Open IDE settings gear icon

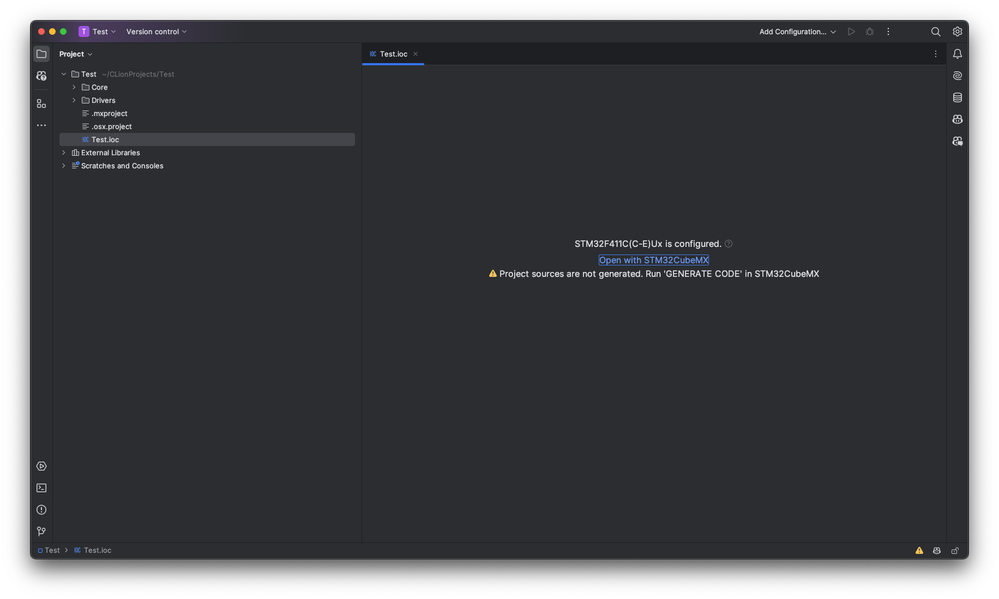pos(957,31)
